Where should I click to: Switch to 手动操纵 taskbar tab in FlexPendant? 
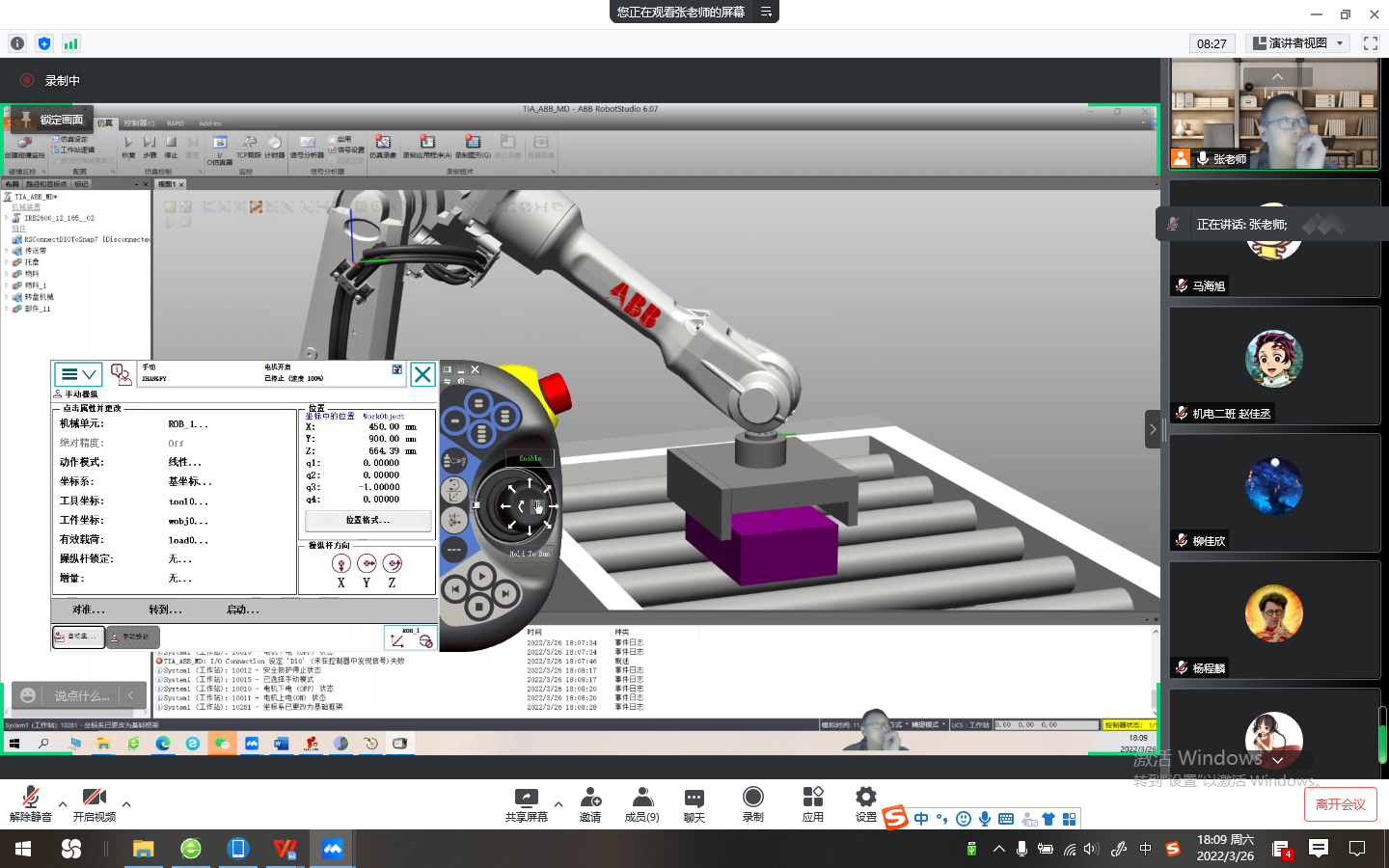133,637
